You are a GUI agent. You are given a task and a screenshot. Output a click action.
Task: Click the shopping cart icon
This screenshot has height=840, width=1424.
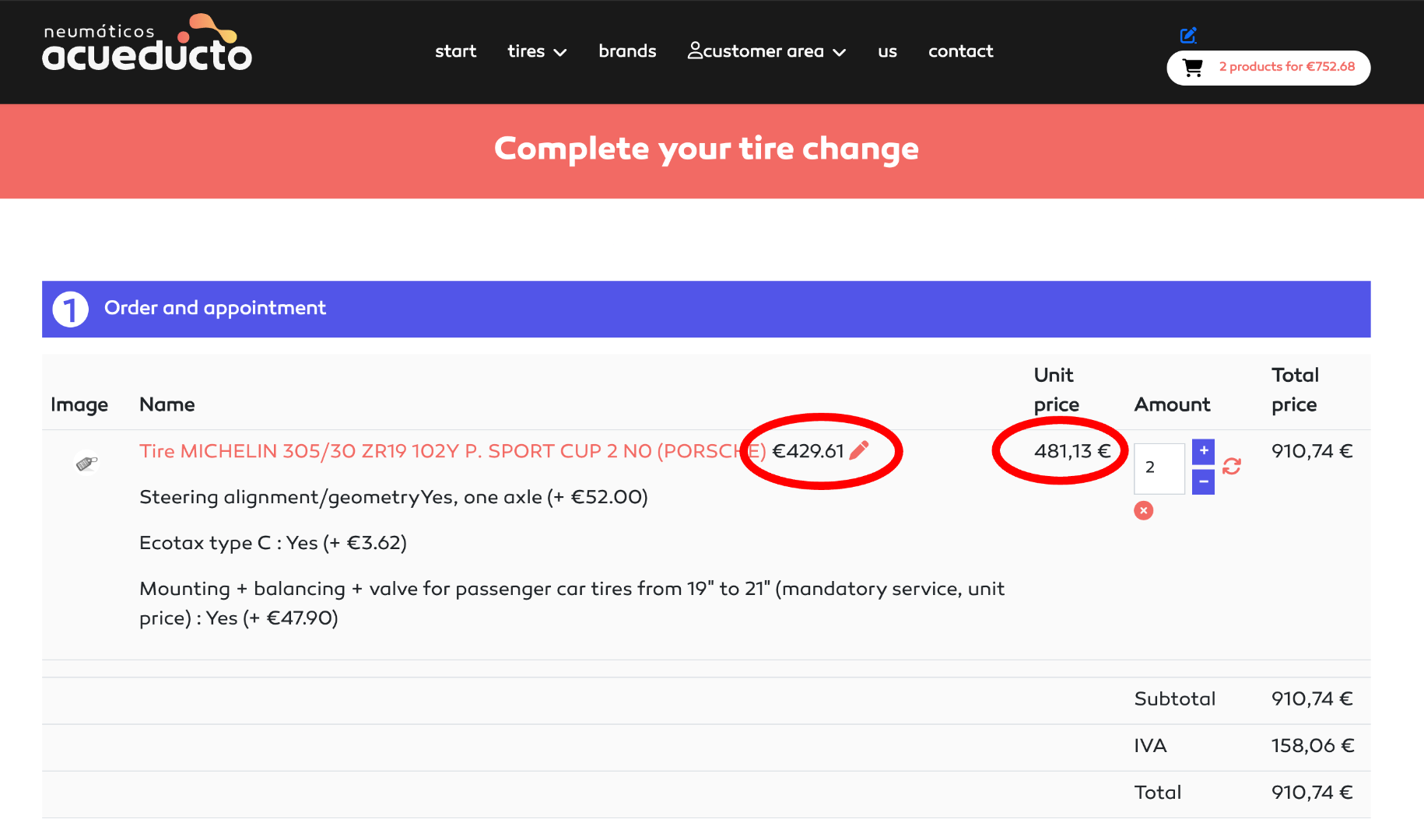(x=1192, y=68)
